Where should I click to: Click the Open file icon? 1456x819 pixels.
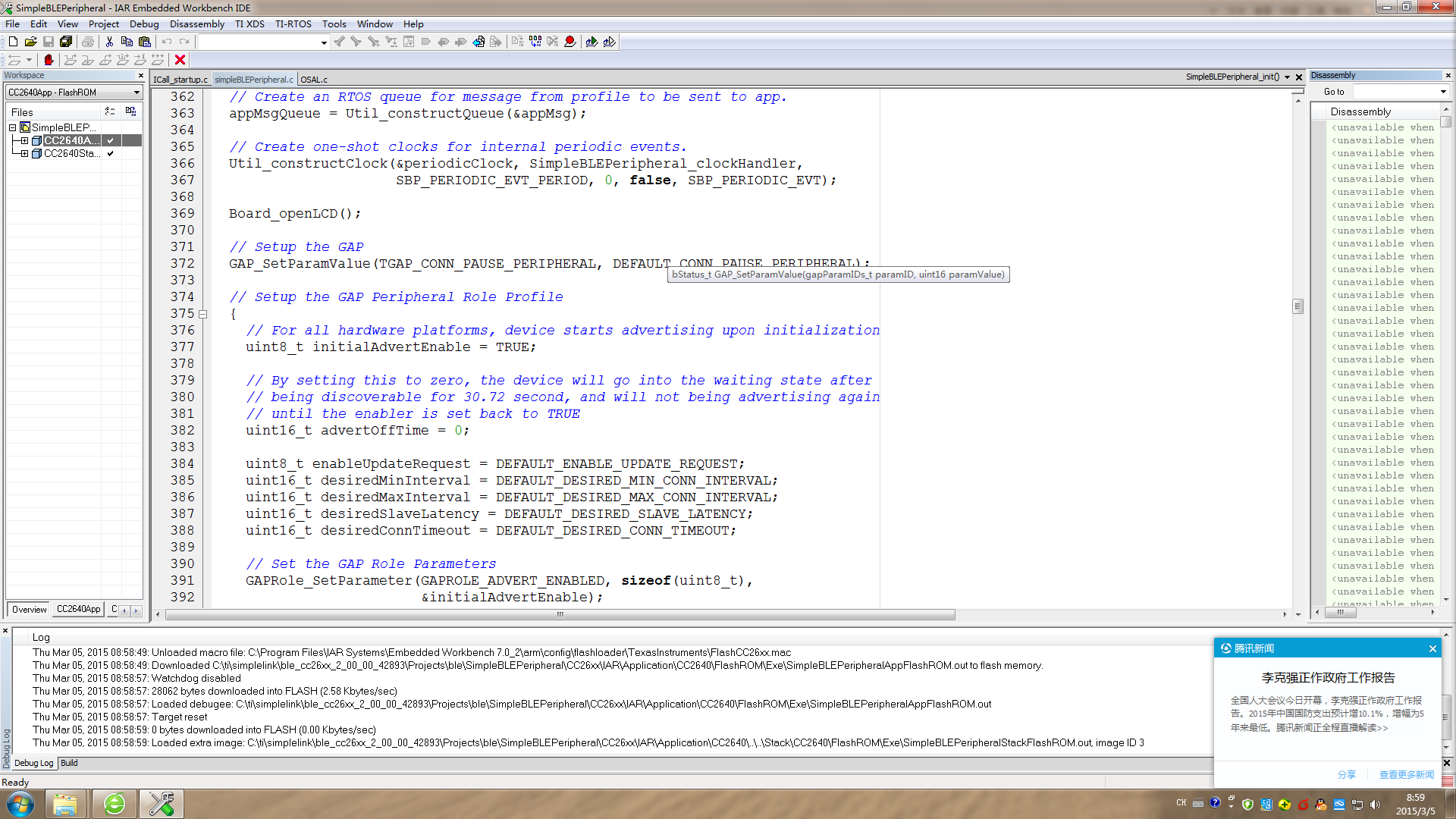30,42
